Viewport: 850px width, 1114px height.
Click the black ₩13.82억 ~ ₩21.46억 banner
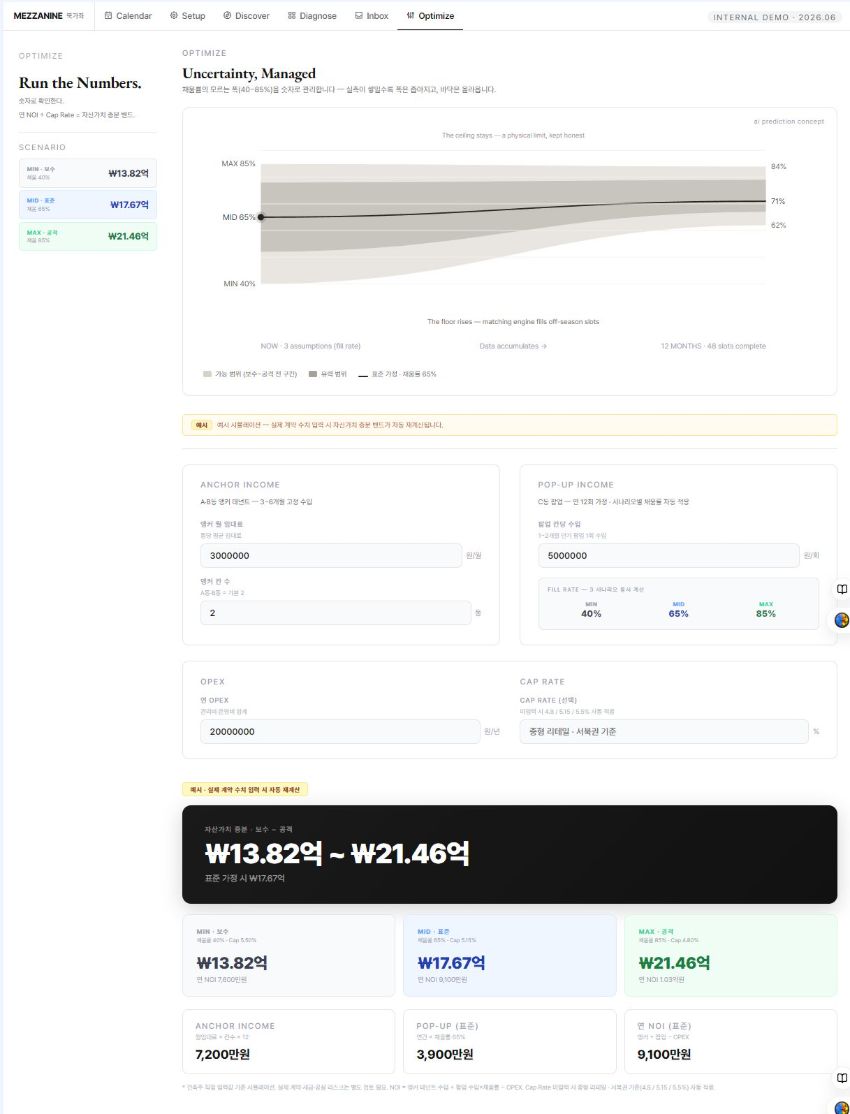510,855
